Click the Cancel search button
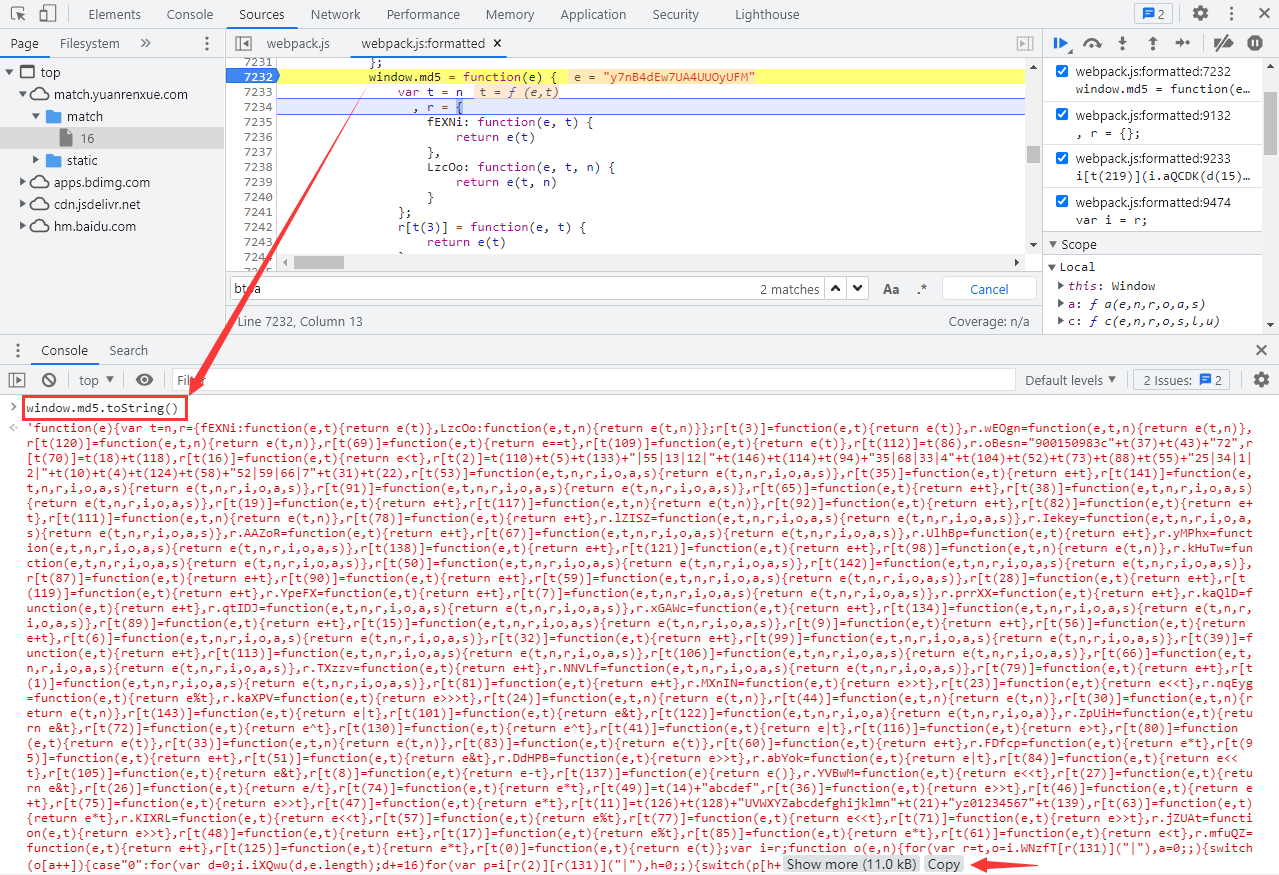Screen dimensions: 1279x875 coord(989,289)
